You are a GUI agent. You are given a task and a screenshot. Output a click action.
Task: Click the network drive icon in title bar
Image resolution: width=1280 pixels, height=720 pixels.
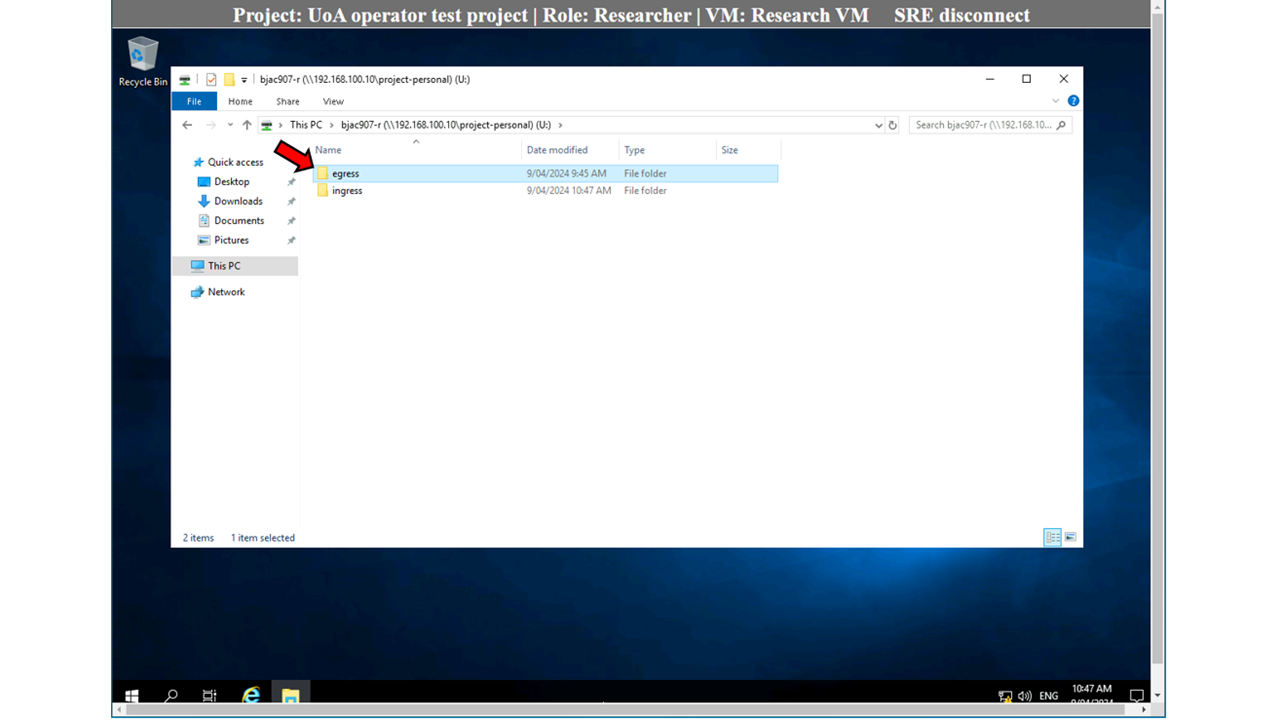tap(185, 80)
